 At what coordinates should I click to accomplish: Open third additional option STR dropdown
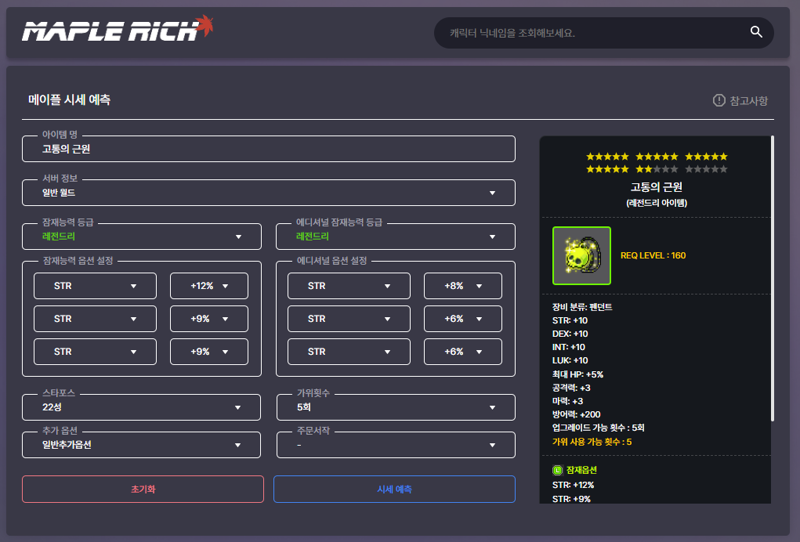click(x=349, y=352)
